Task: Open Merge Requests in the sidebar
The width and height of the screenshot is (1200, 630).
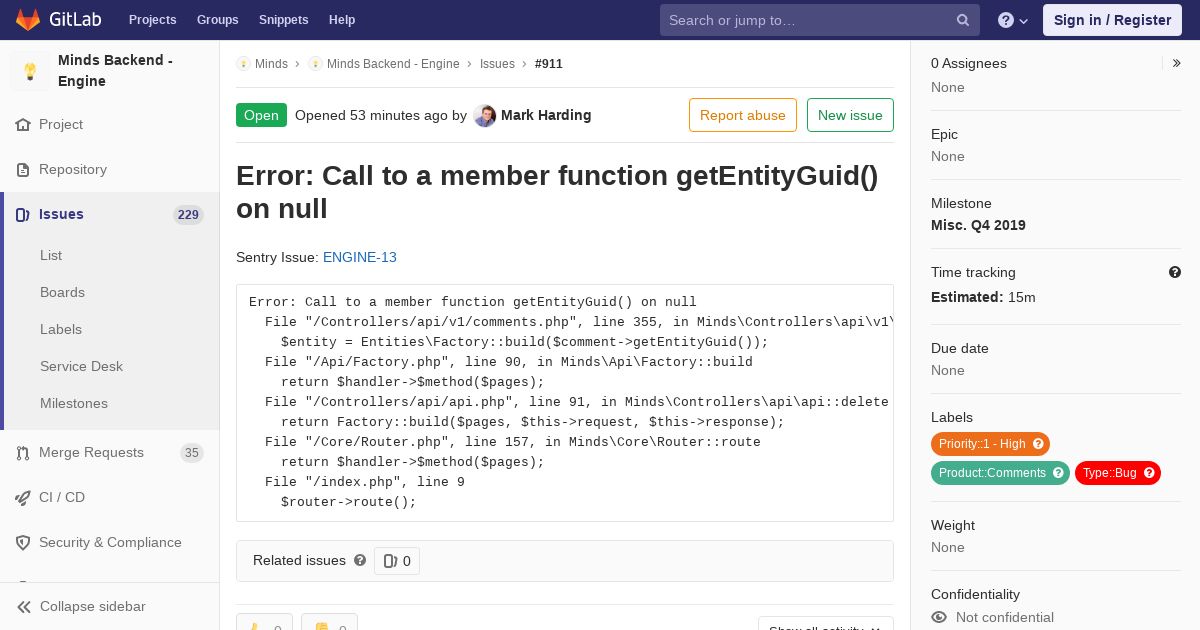Action: (x=91, y=452)
